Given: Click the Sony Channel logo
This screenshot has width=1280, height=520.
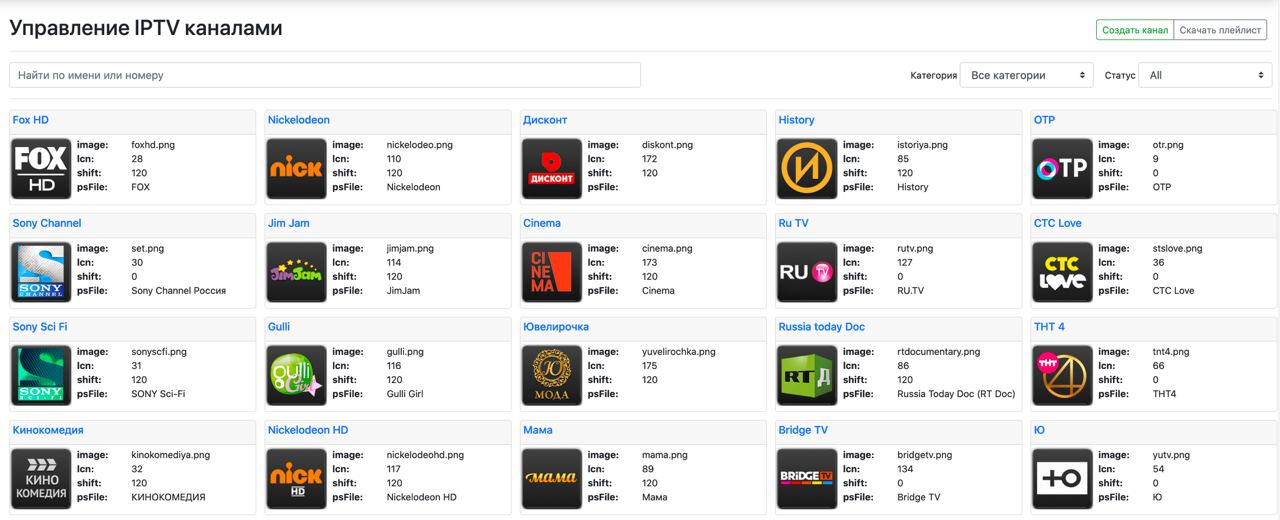Looking at the screenshot, I should [x=41, y=273].
